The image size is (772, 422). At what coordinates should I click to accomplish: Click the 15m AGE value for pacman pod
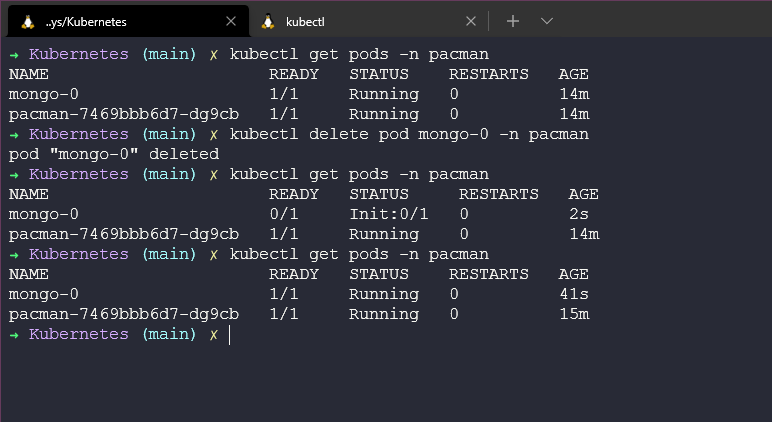click(573, 314)
